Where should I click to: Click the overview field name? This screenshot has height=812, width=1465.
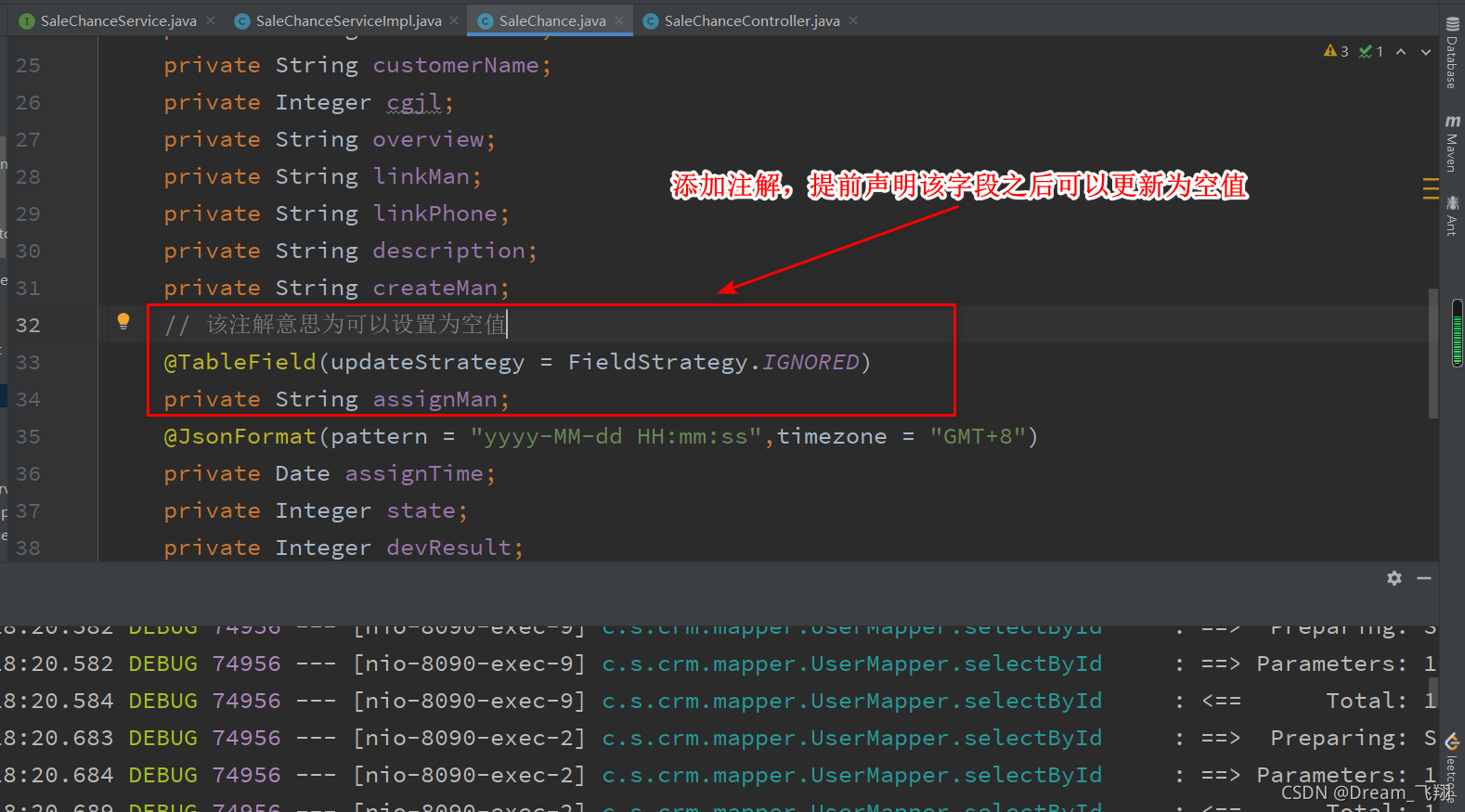pos(428,140)
